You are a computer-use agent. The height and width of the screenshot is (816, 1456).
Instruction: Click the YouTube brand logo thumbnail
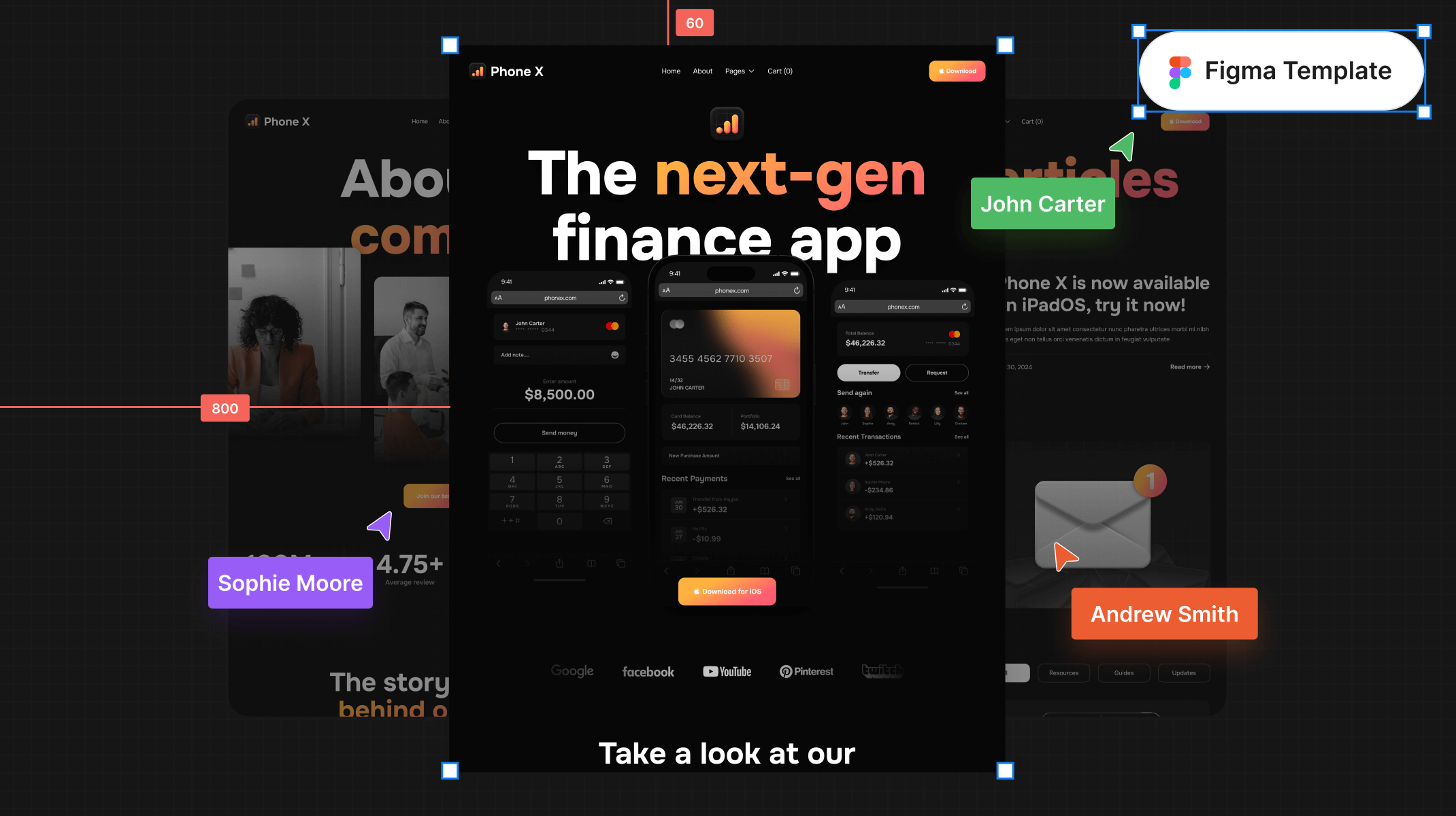point(727,670)
